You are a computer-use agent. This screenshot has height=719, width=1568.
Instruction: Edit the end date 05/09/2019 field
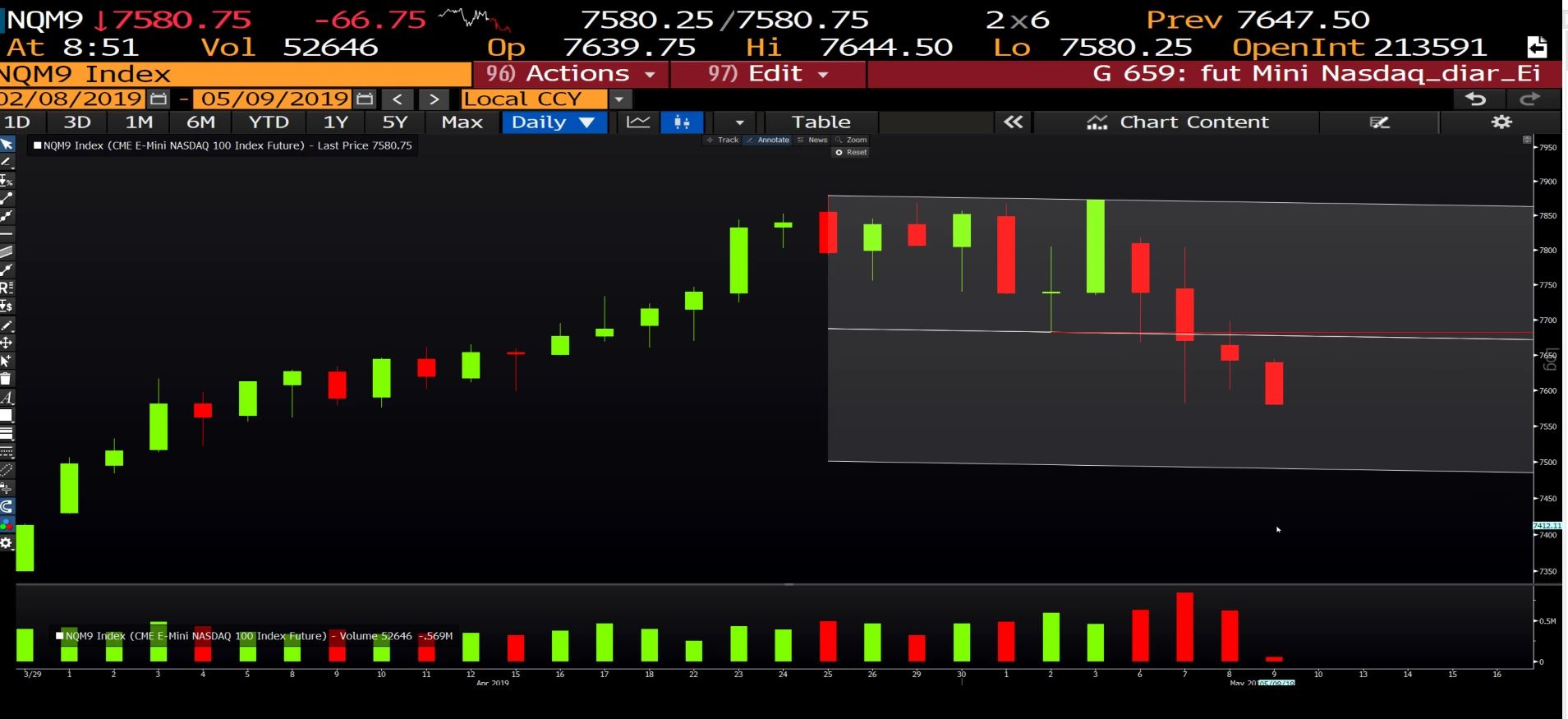tap(274, 99)
